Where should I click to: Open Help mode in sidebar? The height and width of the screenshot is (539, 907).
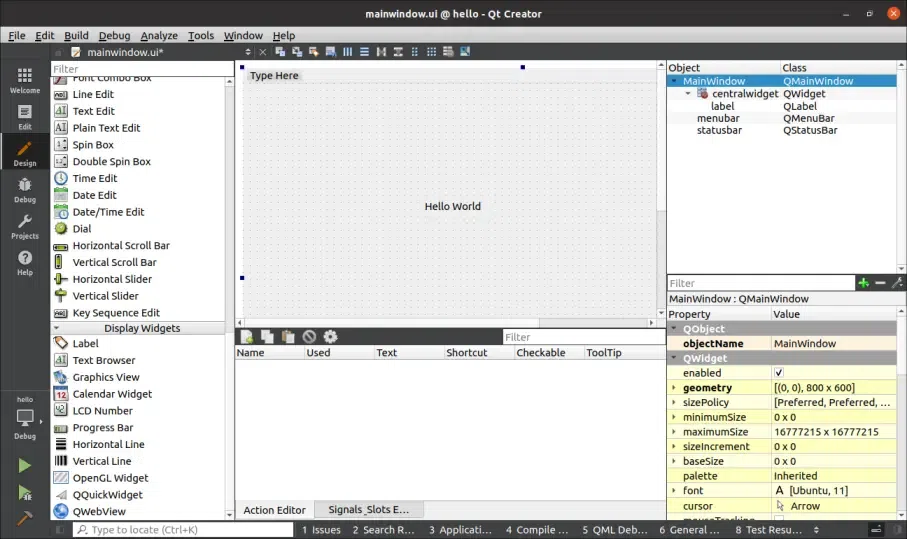pos(24,263)
